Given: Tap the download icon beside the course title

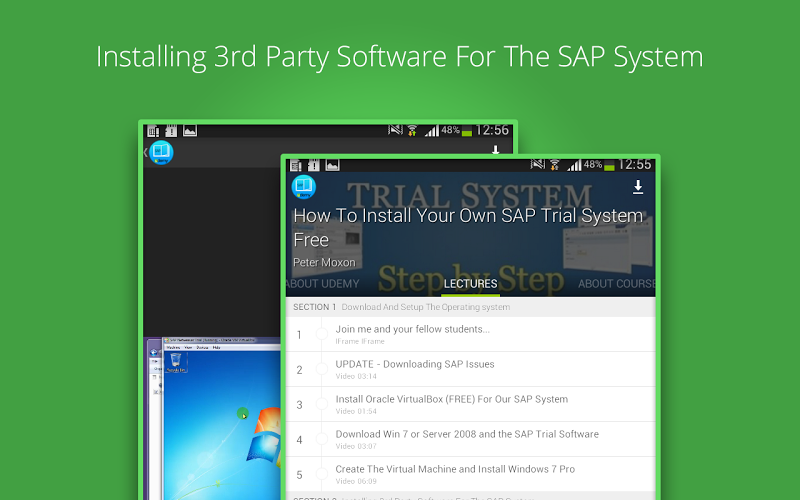Looking at the screenshot, I should pyautogui.click(x=638, y=188).
